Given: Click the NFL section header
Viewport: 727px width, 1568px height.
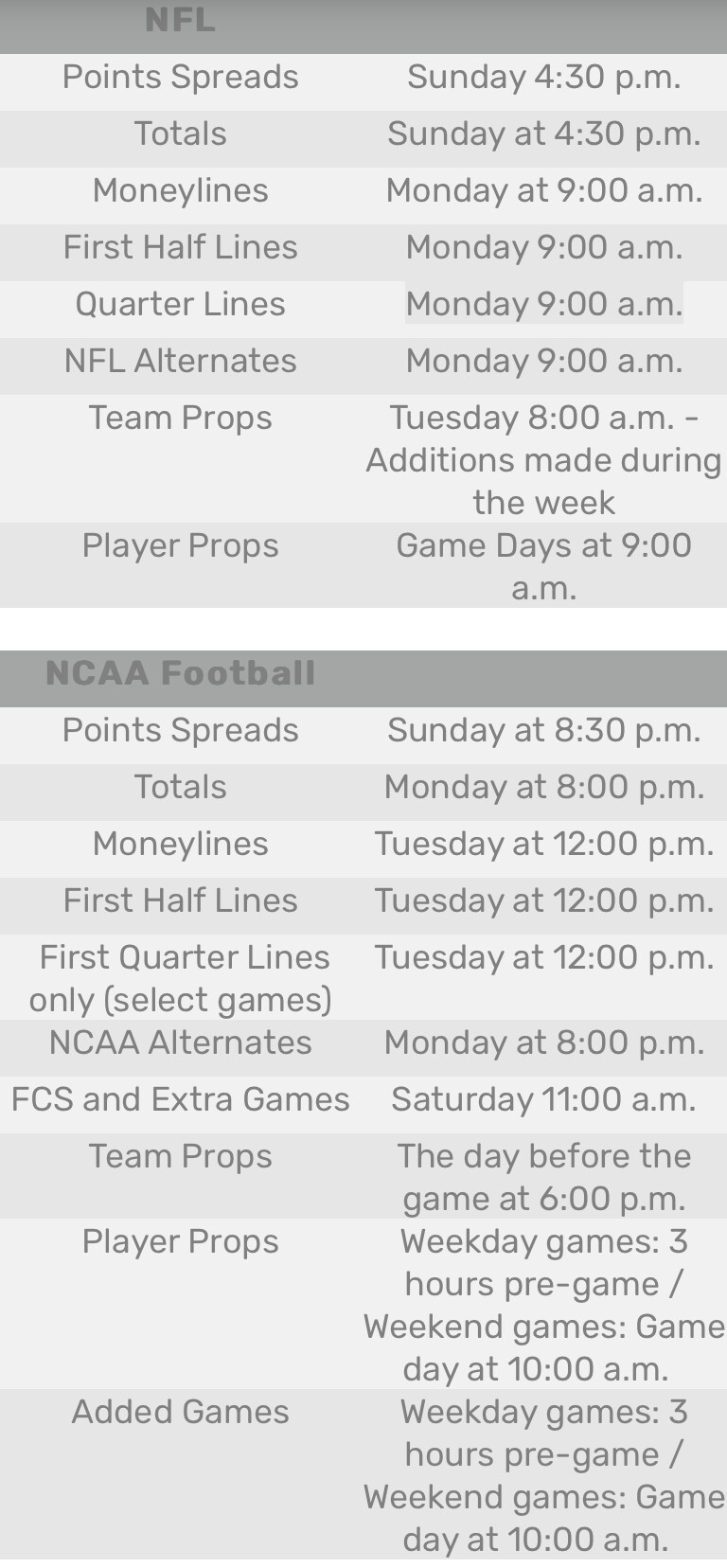Looking at the screenshot, I should pos(180,20).
